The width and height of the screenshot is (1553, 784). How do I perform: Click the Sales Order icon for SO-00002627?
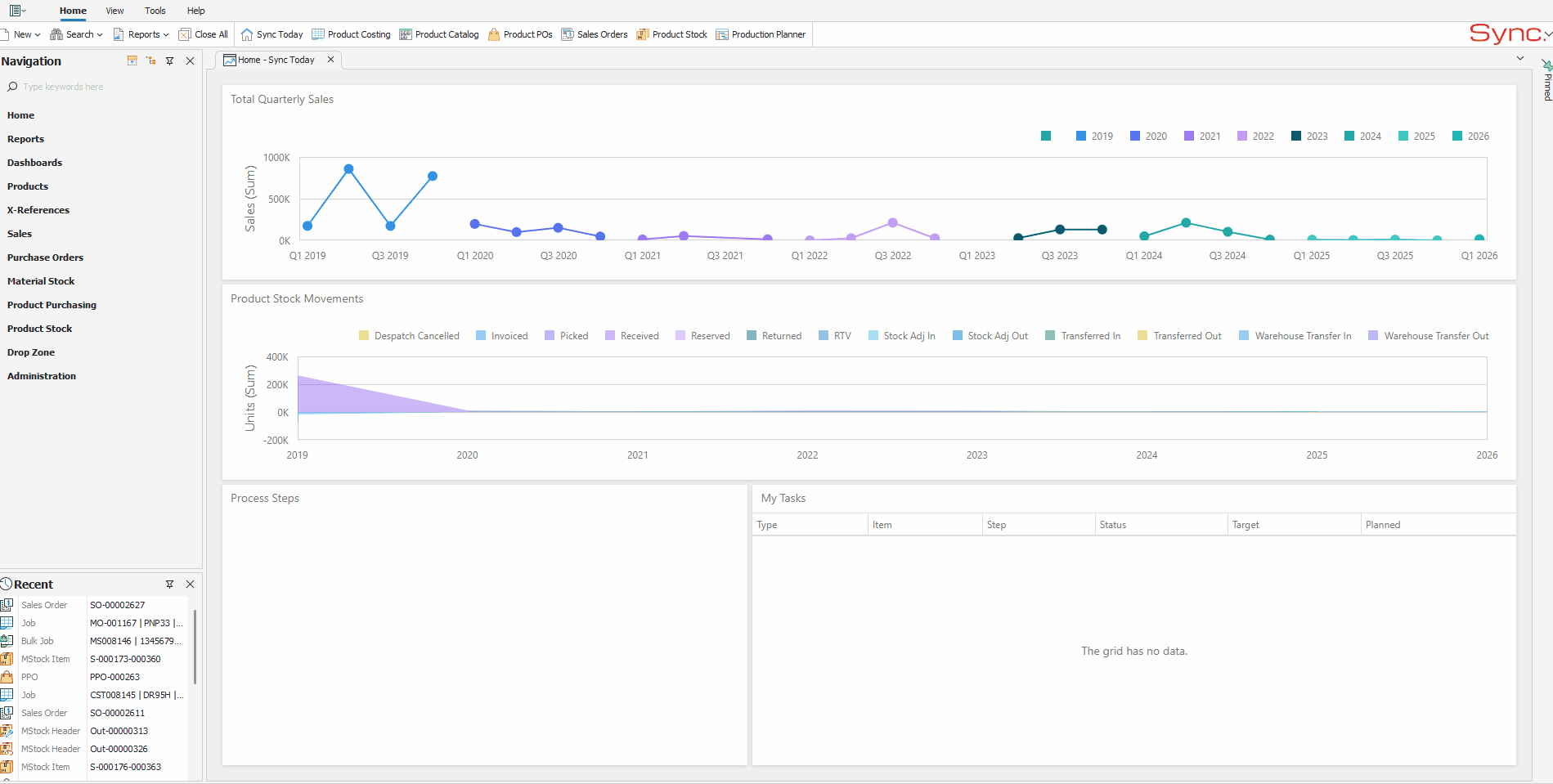[7, 605]
